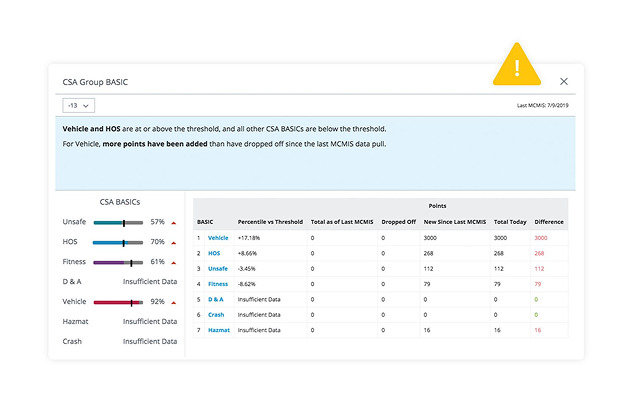Click the red 112 difference value
This screenshot has height=408, width=633.
539,269
